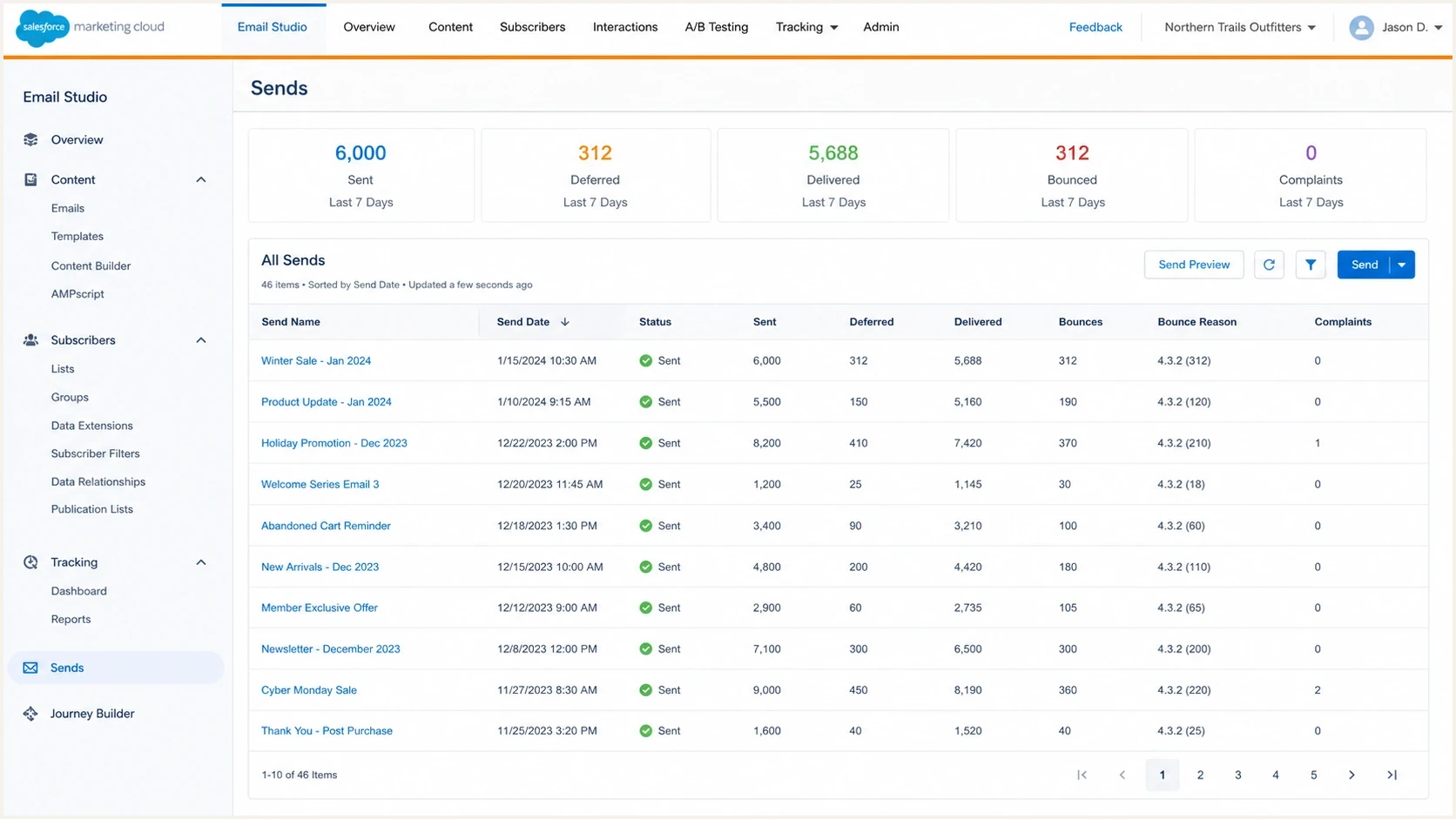The image size is (1456, 819).
Task: Click the Subscribers people icon
Action: (30, 340)
